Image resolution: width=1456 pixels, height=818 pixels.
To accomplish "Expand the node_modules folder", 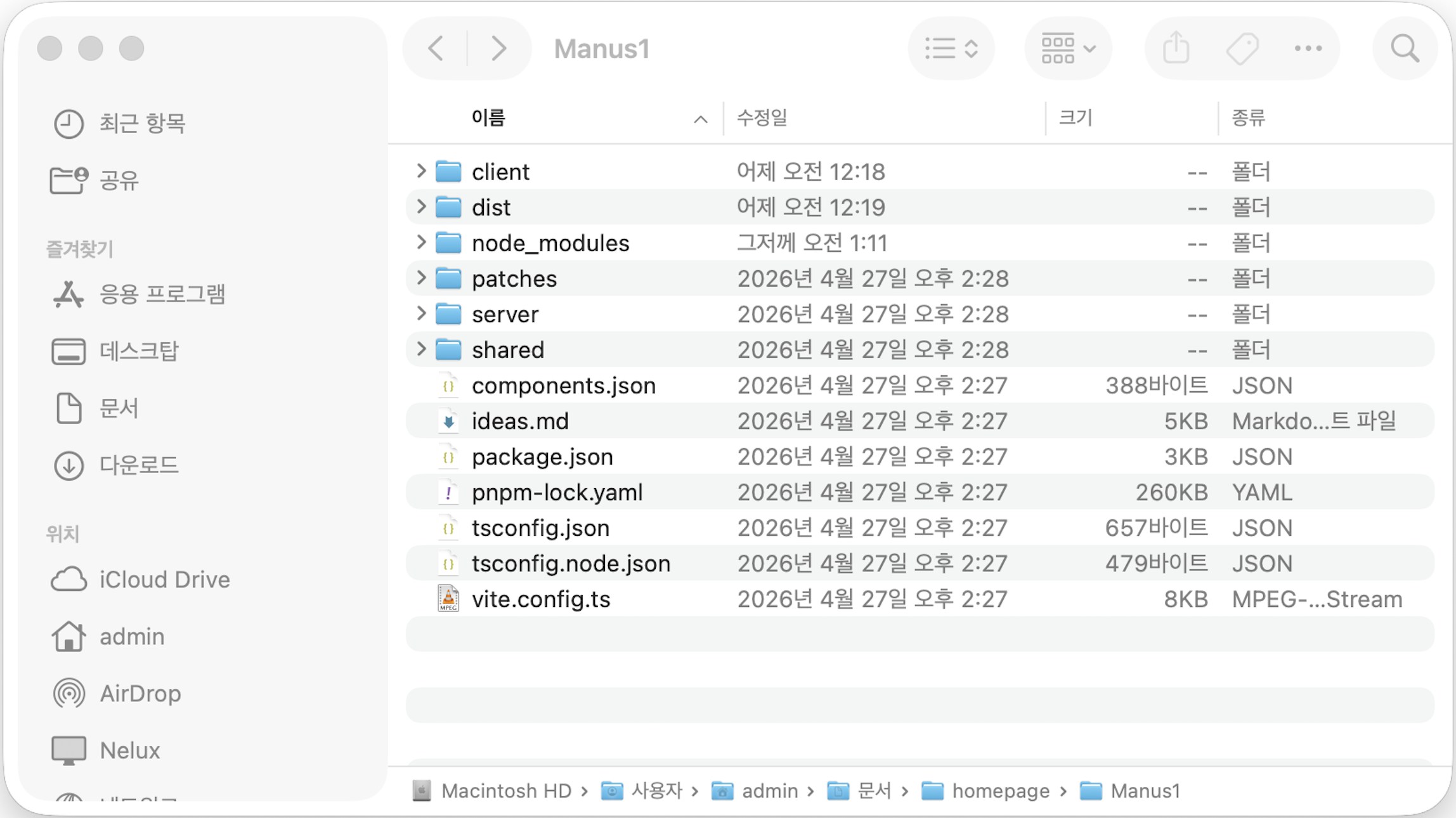I will 421,242.
